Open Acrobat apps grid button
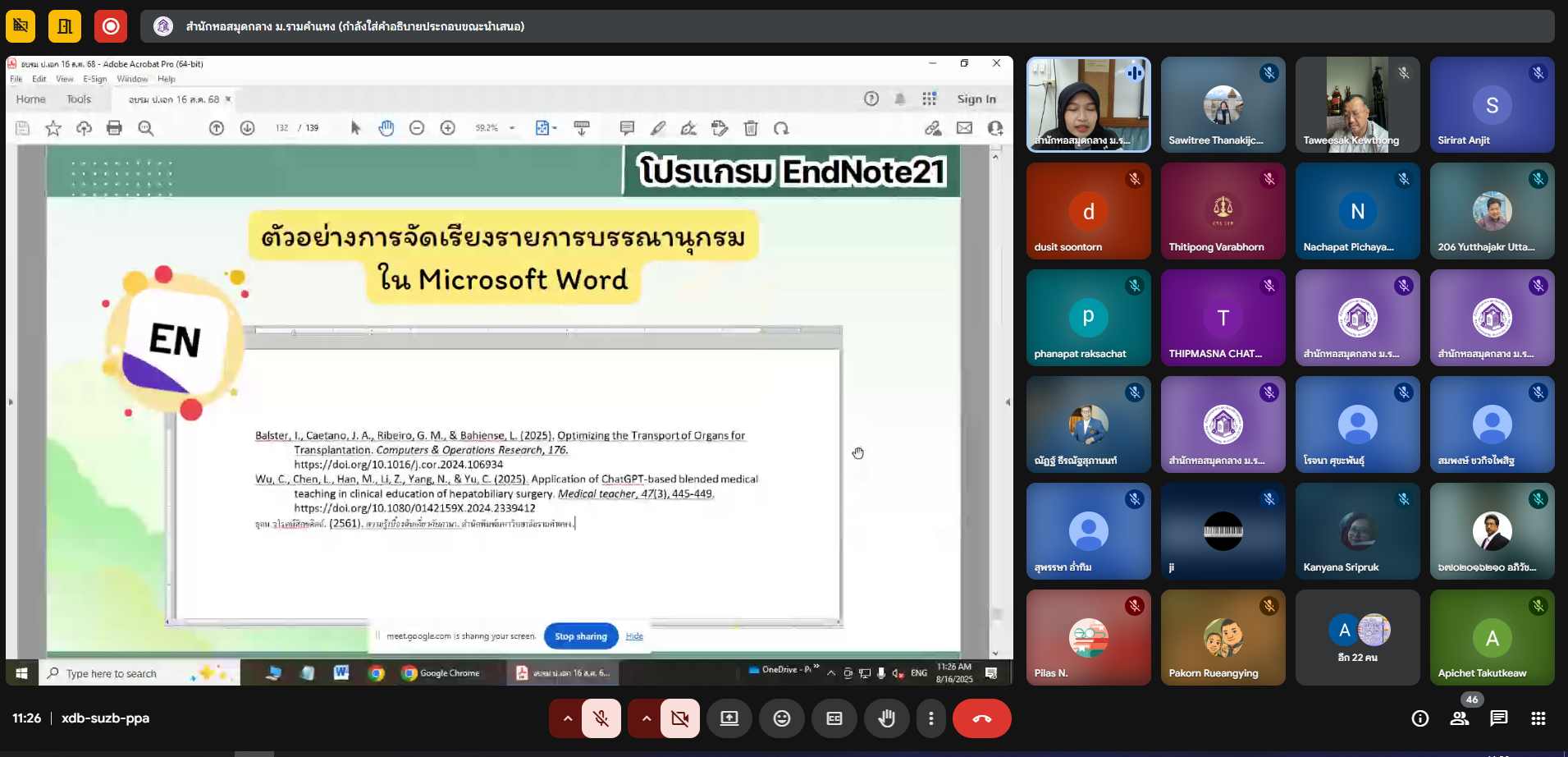This screenshot has width=1568, height=757. pyautogui.click(x=929, y=99)
